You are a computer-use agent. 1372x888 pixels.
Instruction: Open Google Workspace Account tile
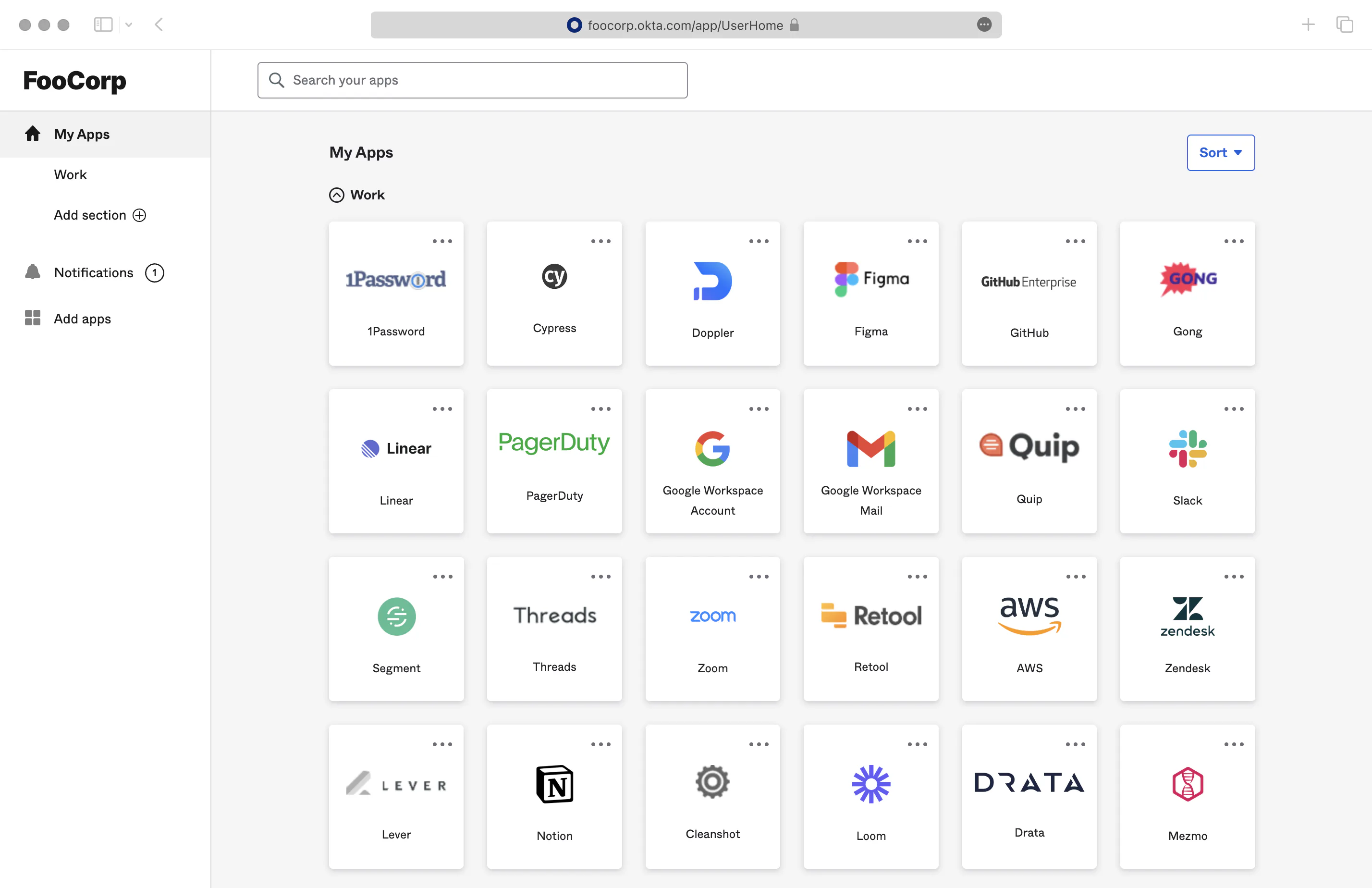pyautogui.click(x=712, y=461)
